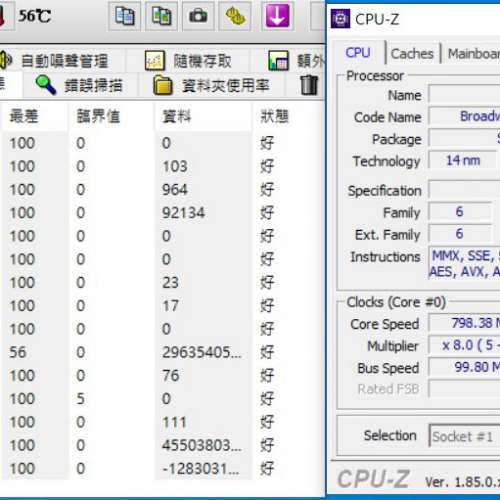Click the empty Specification field in CPU-Z

(464, 190)
